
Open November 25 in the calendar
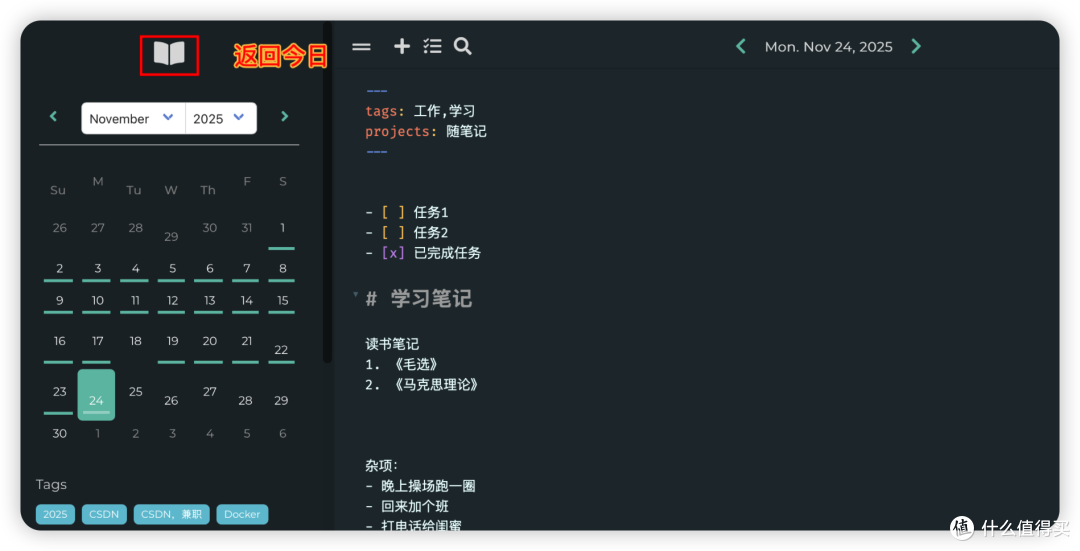136,392
